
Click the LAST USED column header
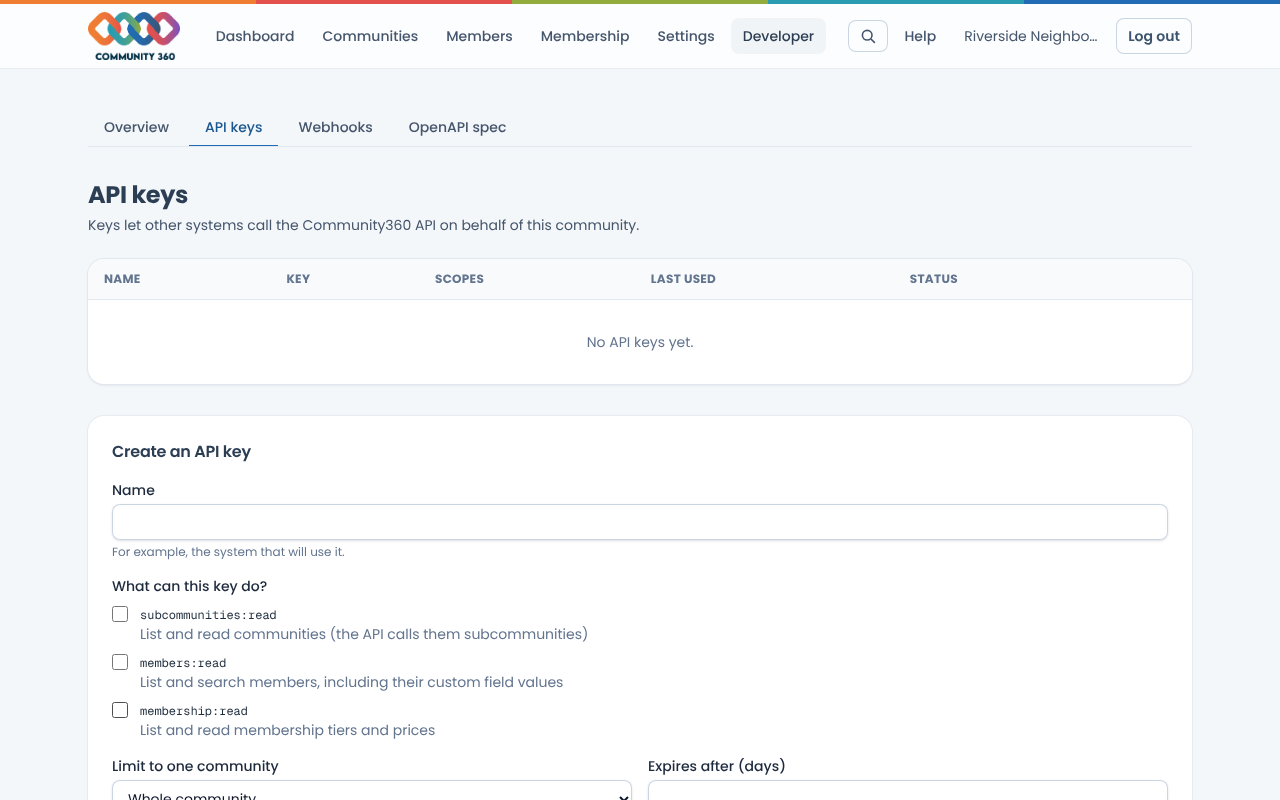(683, 279)
